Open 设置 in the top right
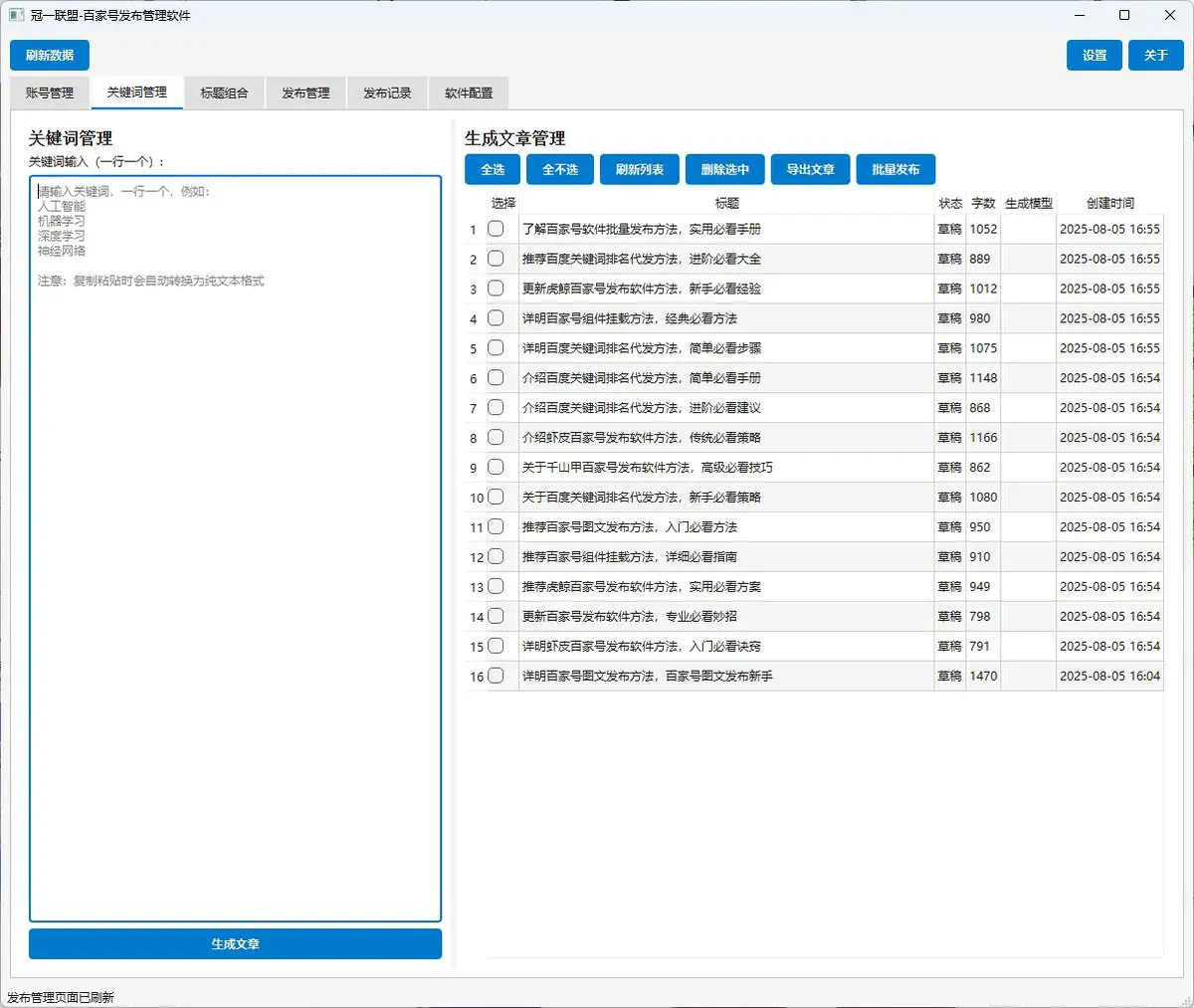 1094,56
